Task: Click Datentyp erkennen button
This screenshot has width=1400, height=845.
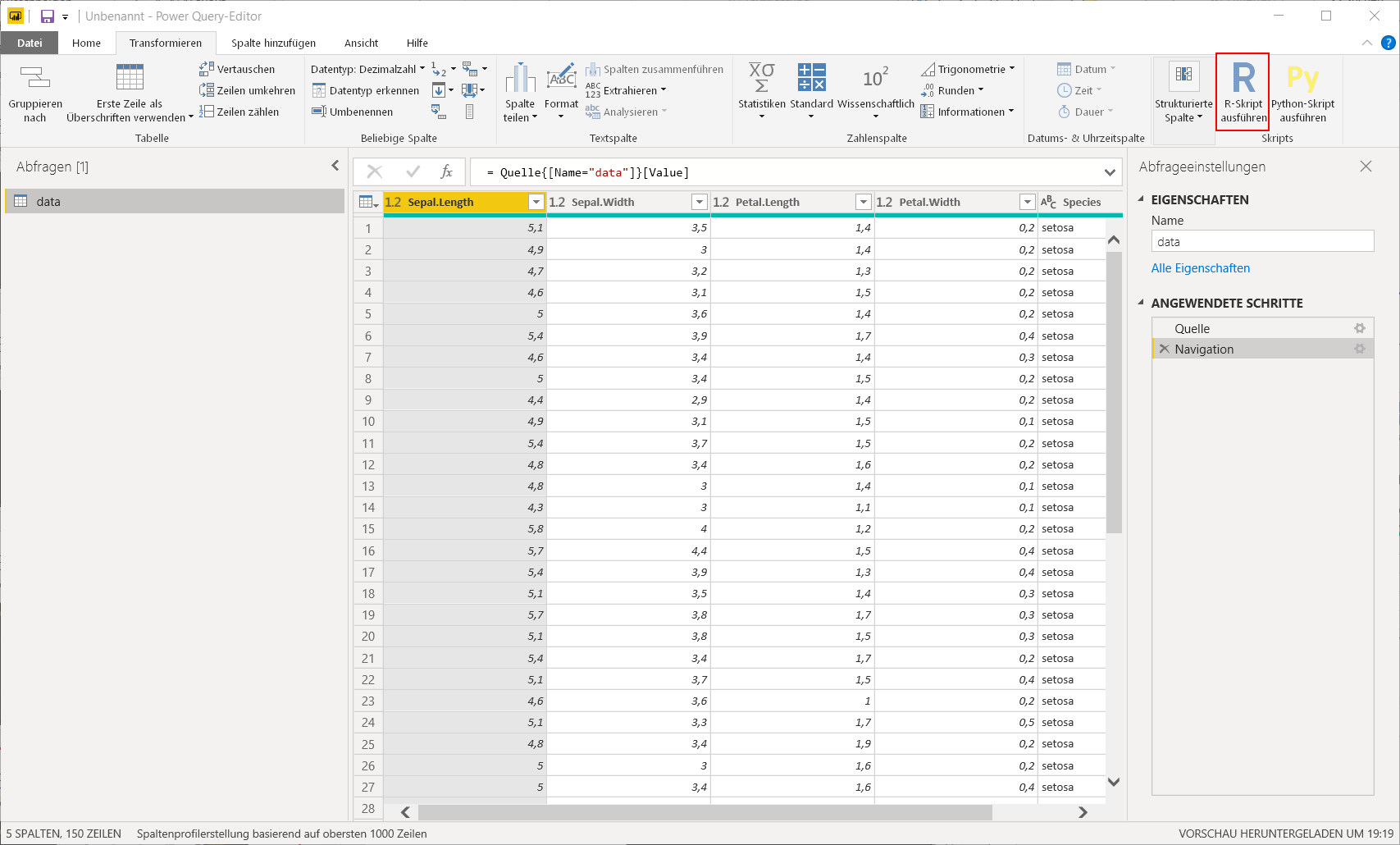Action: tap(366, 90)
